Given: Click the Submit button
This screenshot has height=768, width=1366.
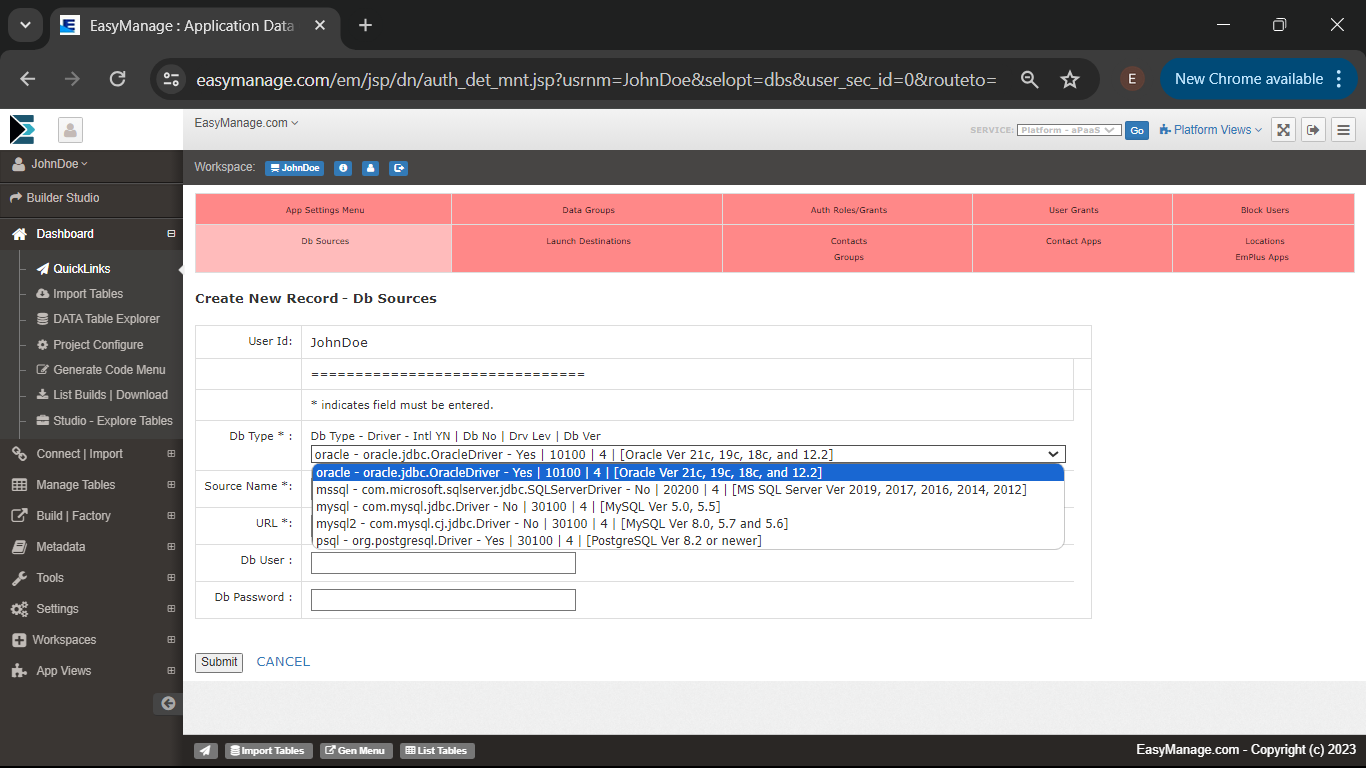Looking at the screenshot, I should tap(219, 662).
